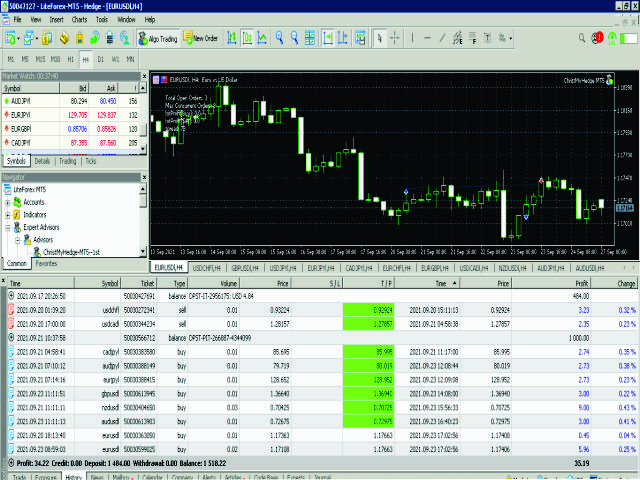Close the Market Watch panel

(144, 76)
